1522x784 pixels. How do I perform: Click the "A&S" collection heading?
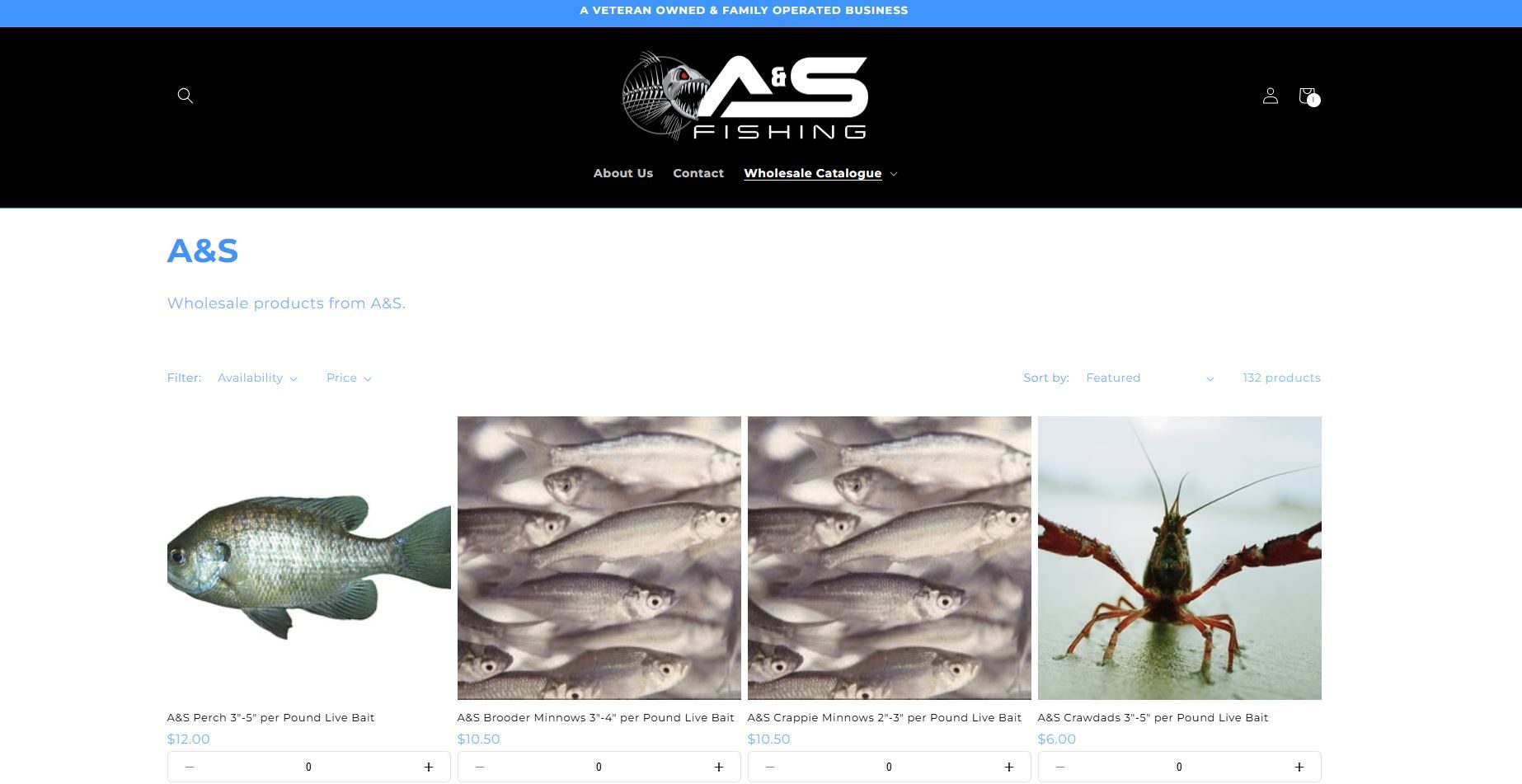(203, 251)
